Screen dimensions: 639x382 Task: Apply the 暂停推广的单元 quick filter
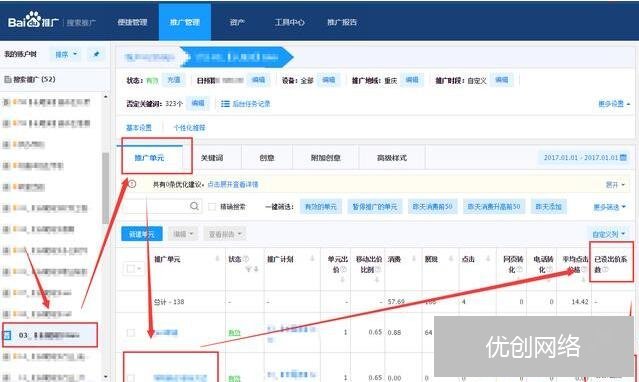375,207
